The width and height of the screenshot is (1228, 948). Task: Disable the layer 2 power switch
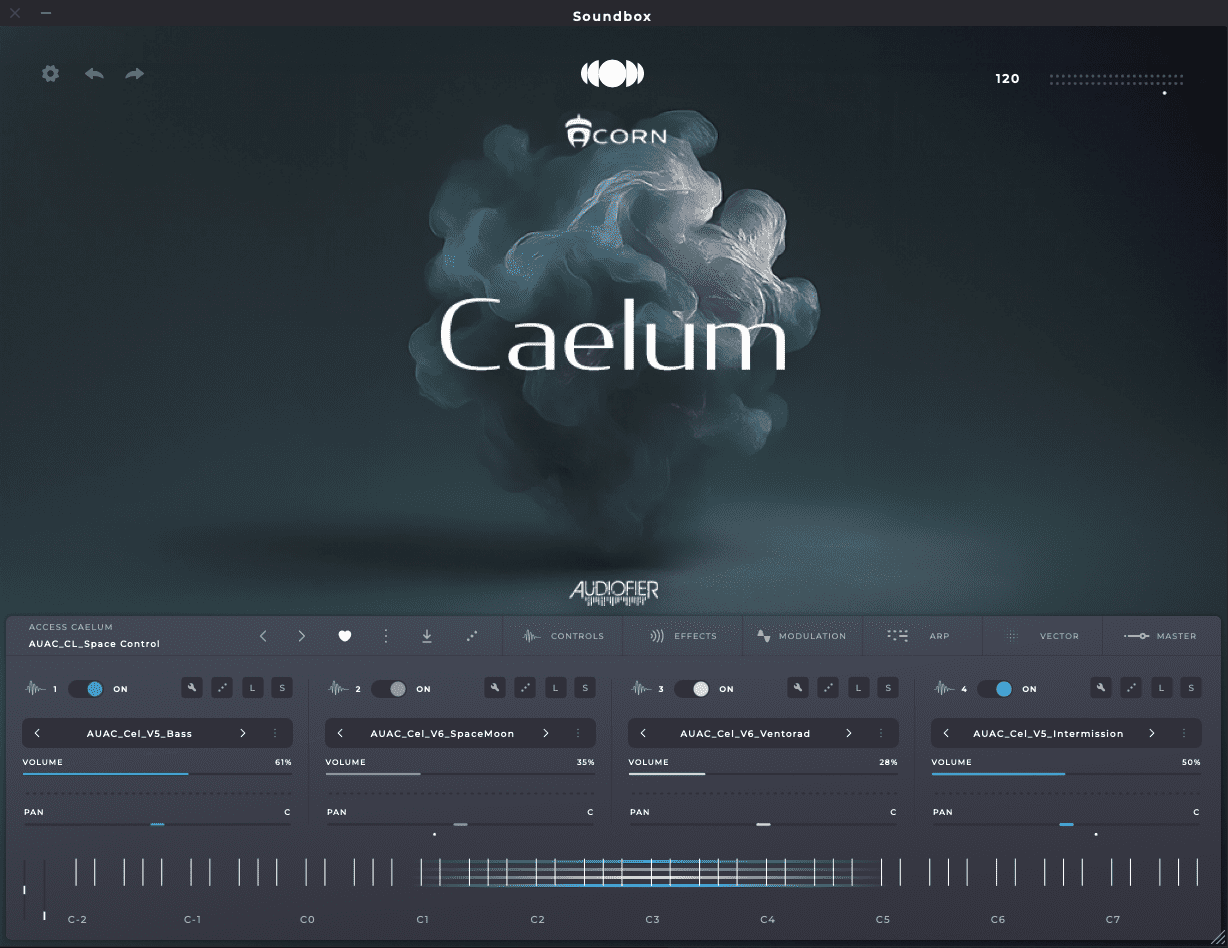(390, 689)
